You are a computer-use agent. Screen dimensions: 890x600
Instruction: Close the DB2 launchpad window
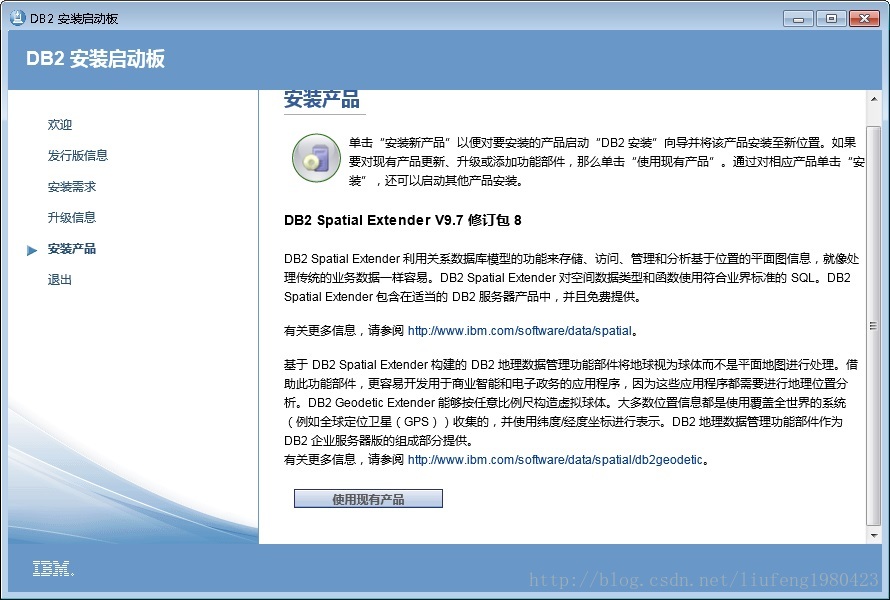864,19
